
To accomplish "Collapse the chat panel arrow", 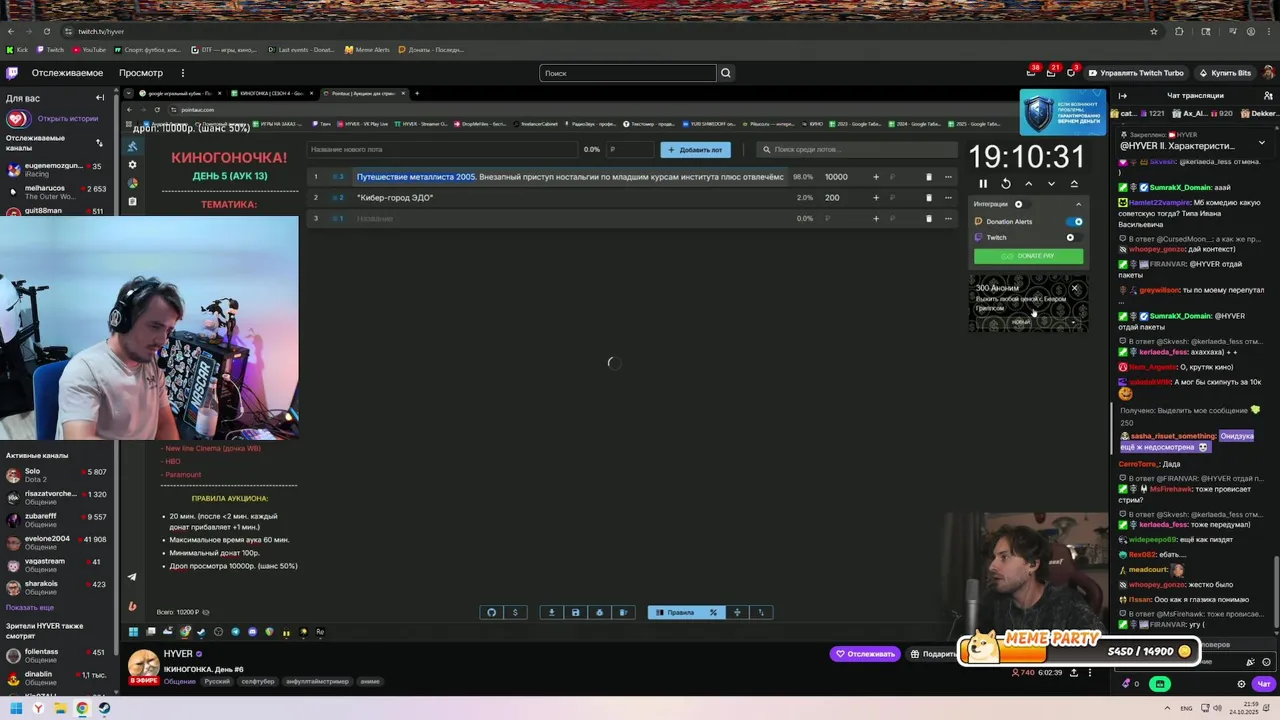I will coord(1122,96).
